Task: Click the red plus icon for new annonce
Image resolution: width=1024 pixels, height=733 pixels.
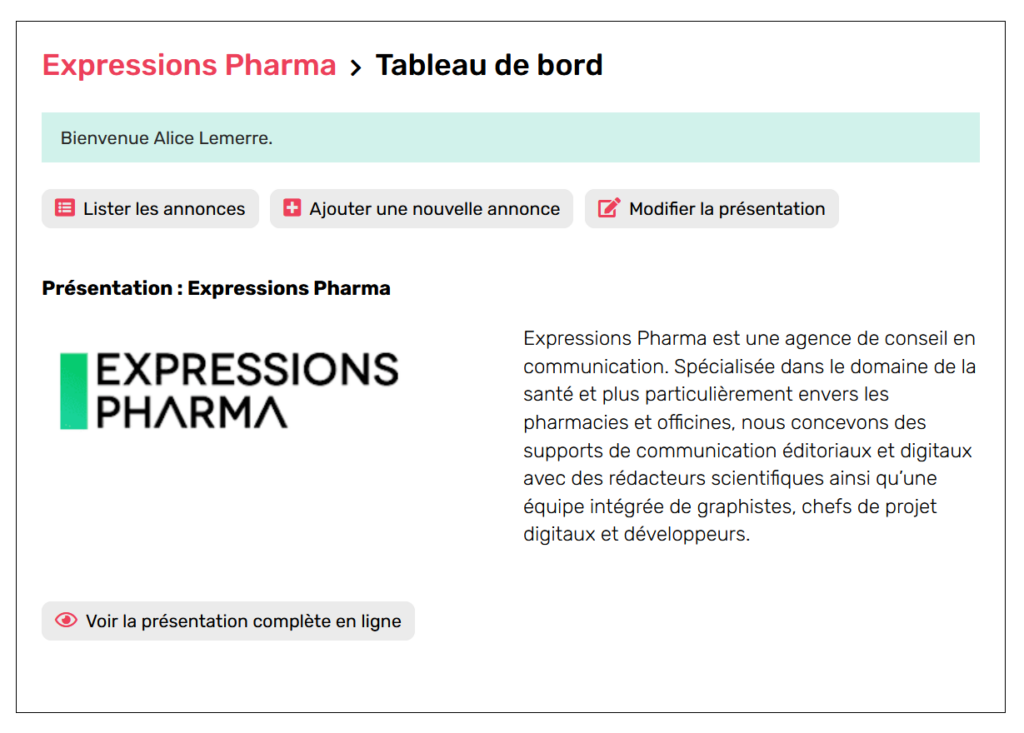Action: coord(292,208)
